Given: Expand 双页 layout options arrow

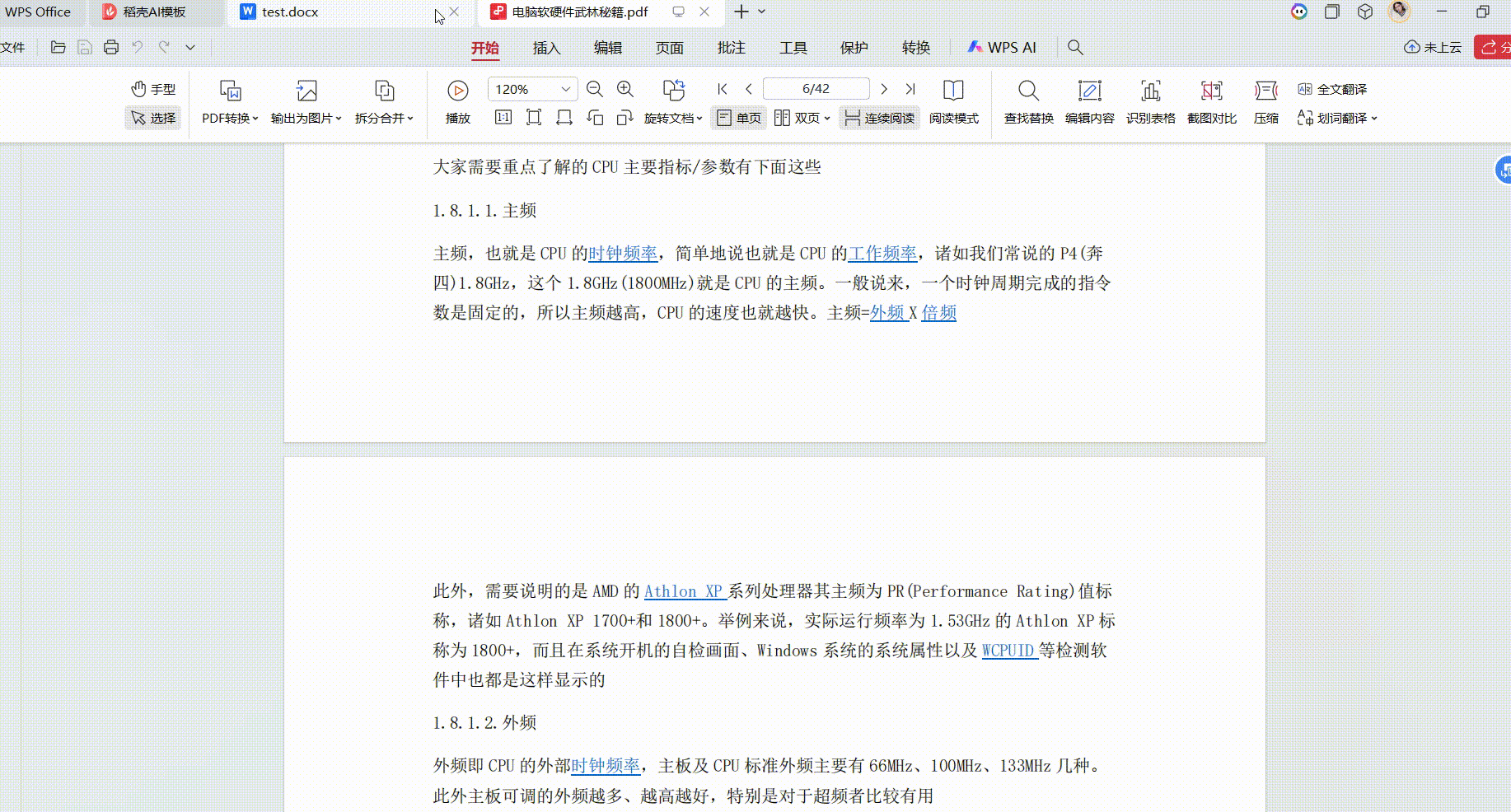Looking at the screenshot, I should coord(827,118).
